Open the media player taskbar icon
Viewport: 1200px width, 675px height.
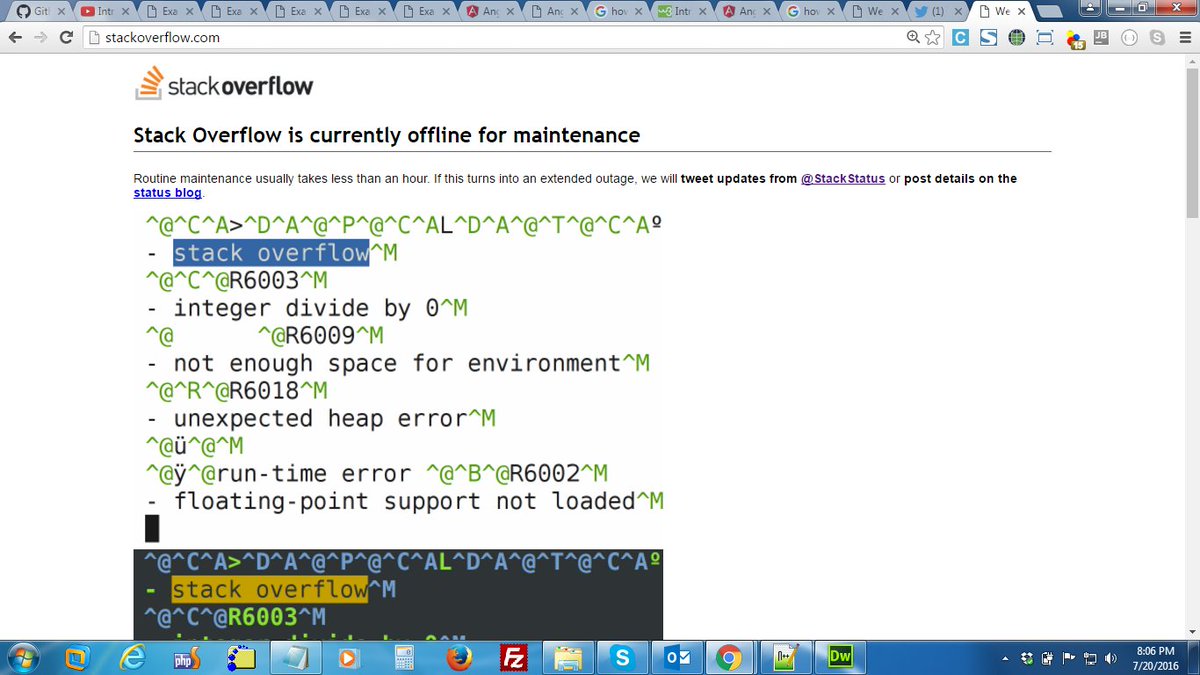pos(349,658)
